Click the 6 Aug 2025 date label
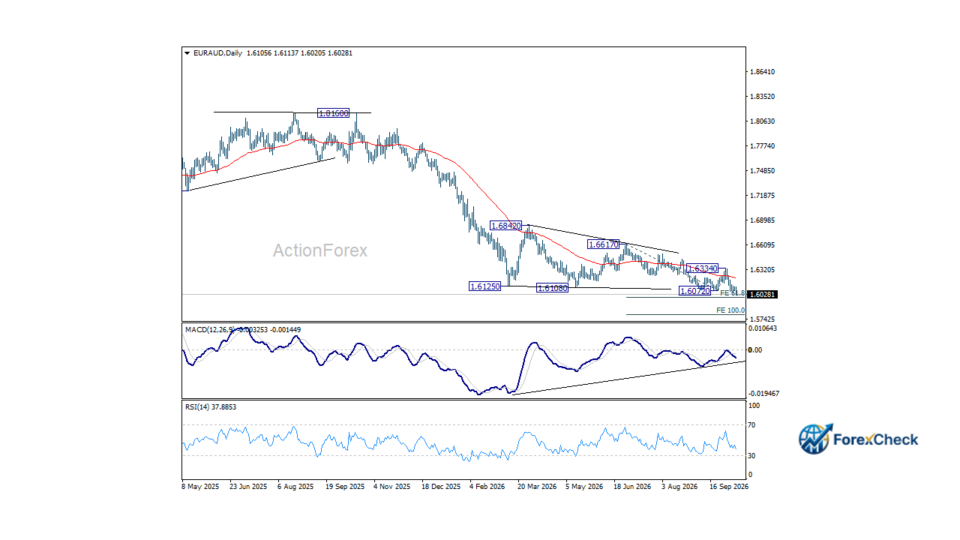960x540 pixels. pos(296,487)
